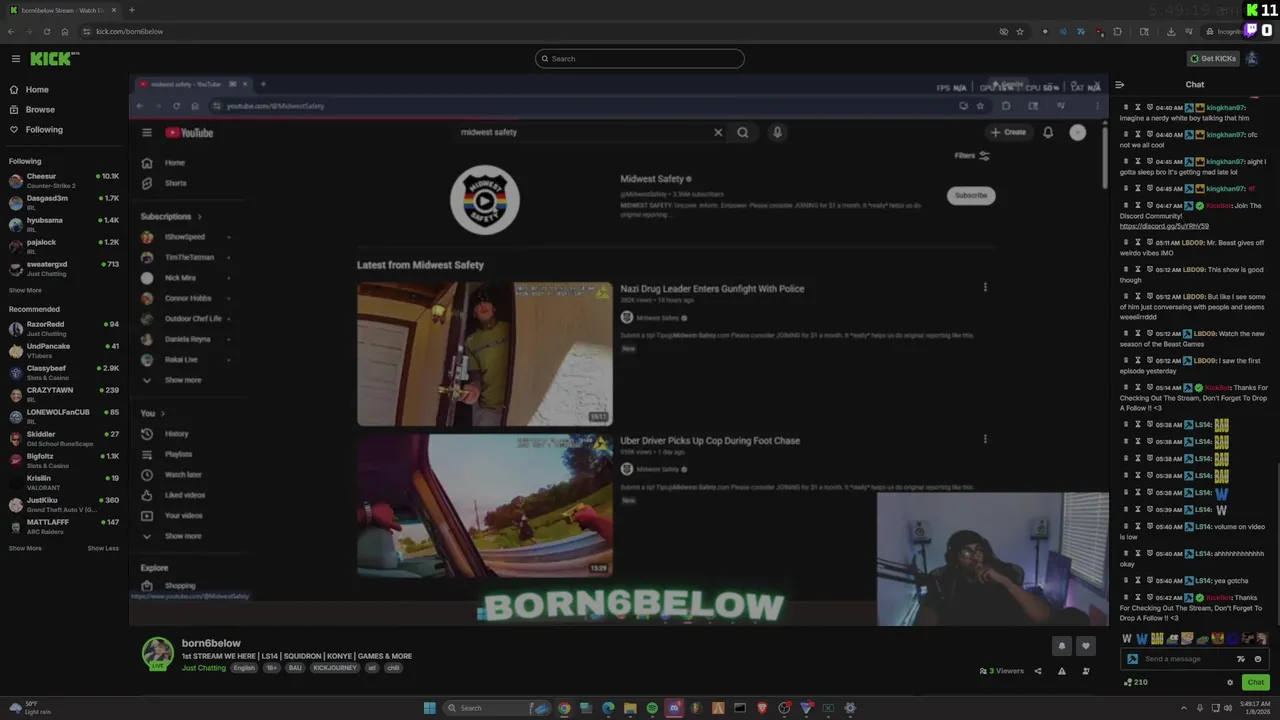
Task: Collapse the chat panel arrow icon
Action: [1120, 85]
